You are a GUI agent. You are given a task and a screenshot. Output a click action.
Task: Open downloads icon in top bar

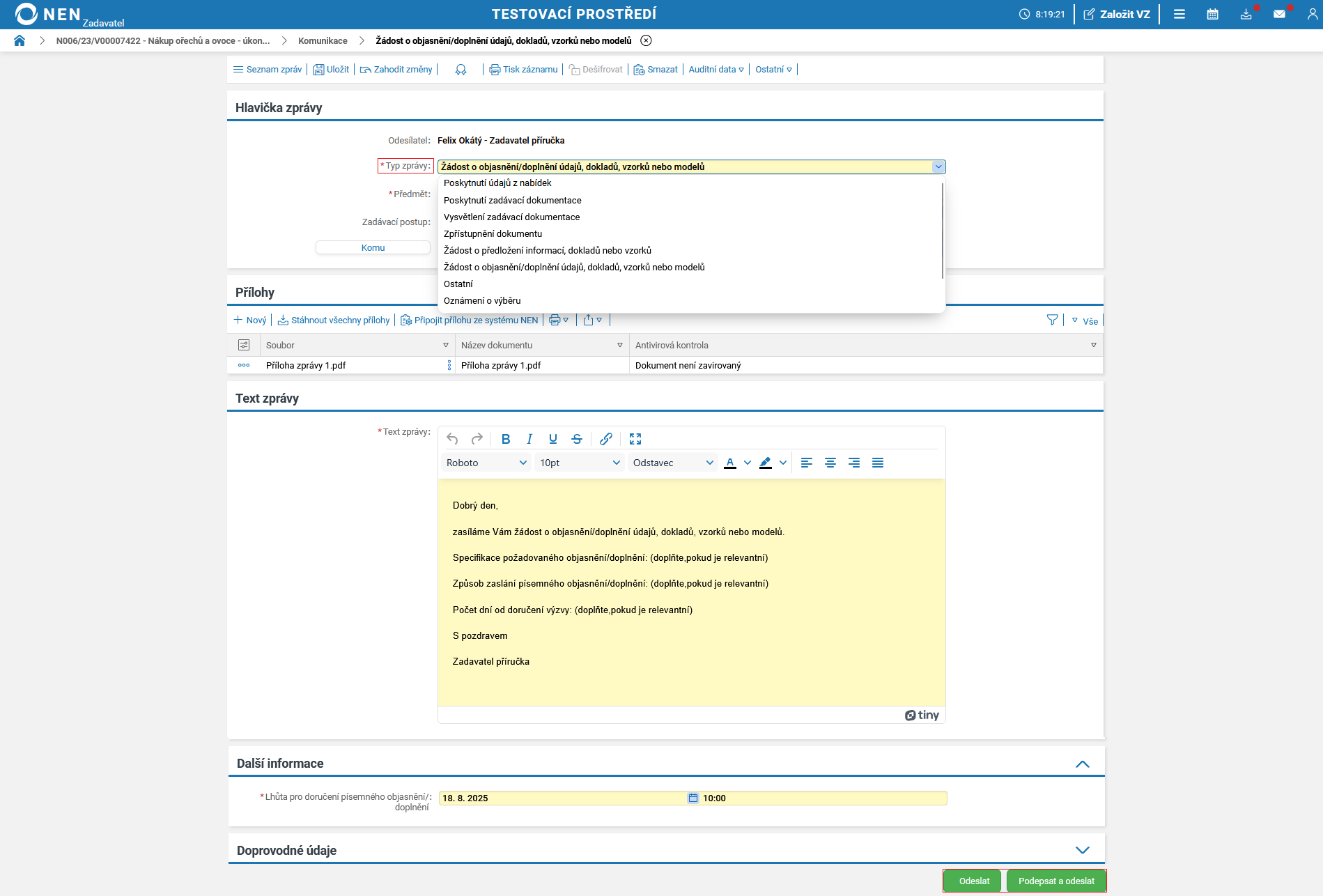tap(1246, 14)
